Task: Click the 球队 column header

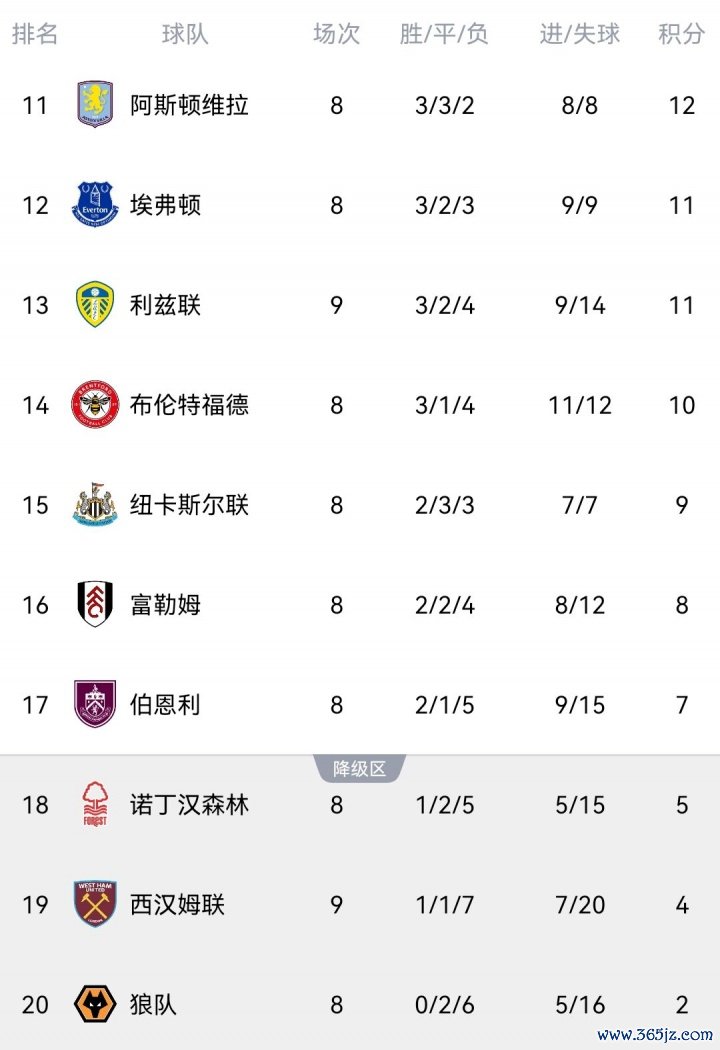Action: click(x=185, y=34)
